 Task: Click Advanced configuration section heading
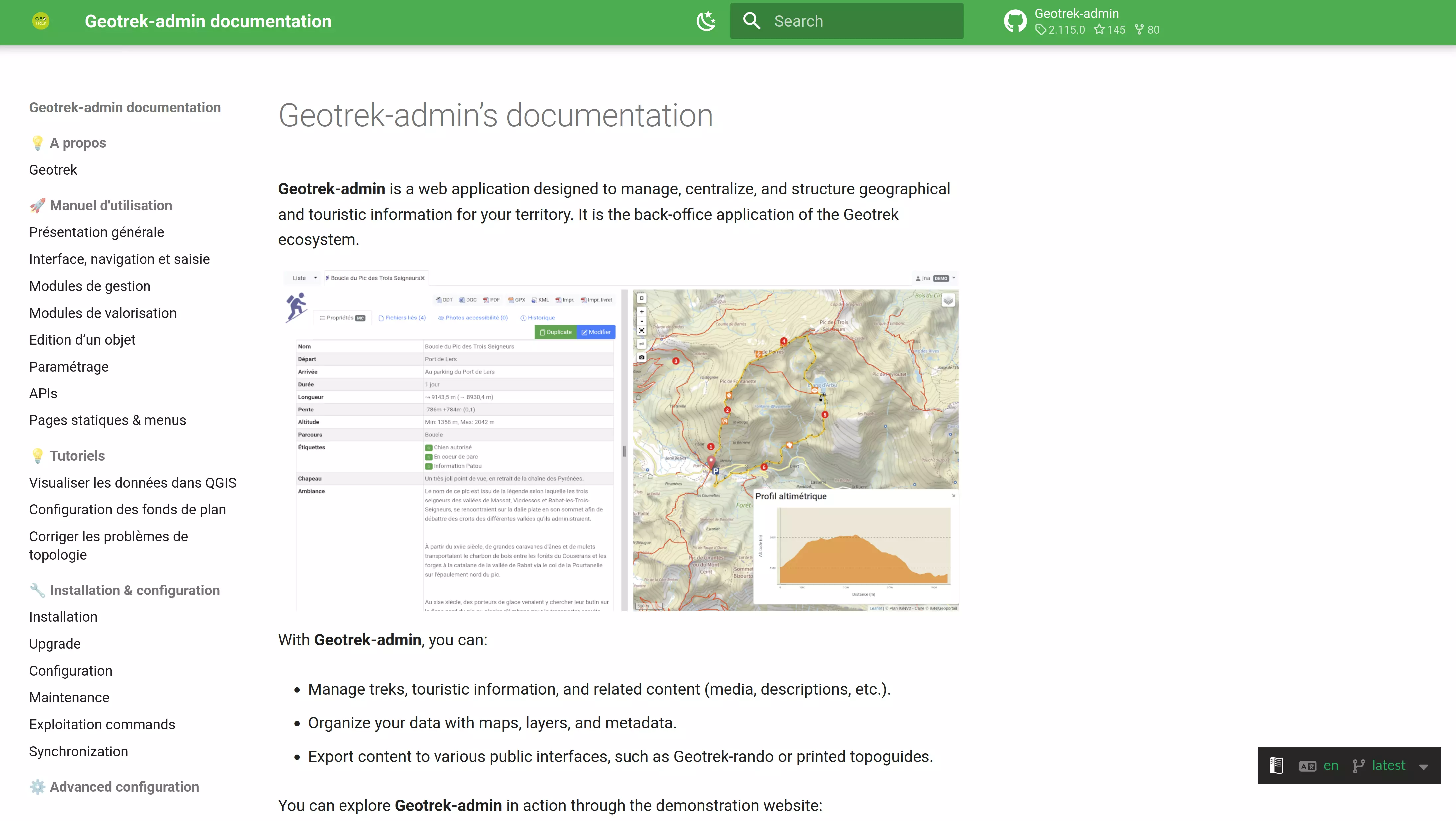[114, 787]
